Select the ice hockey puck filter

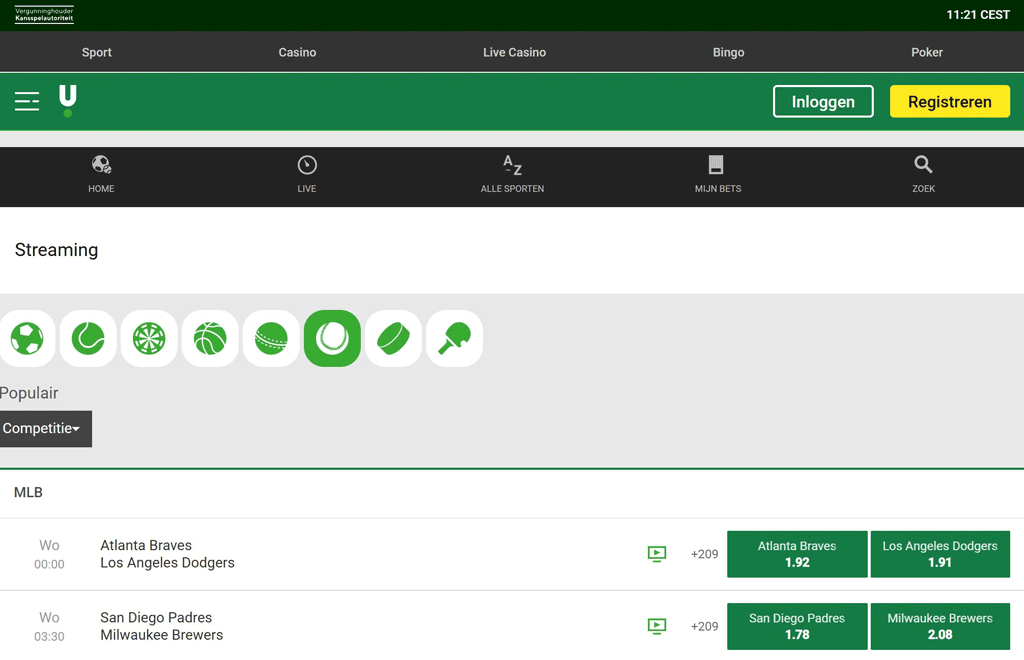coord(393,338)
